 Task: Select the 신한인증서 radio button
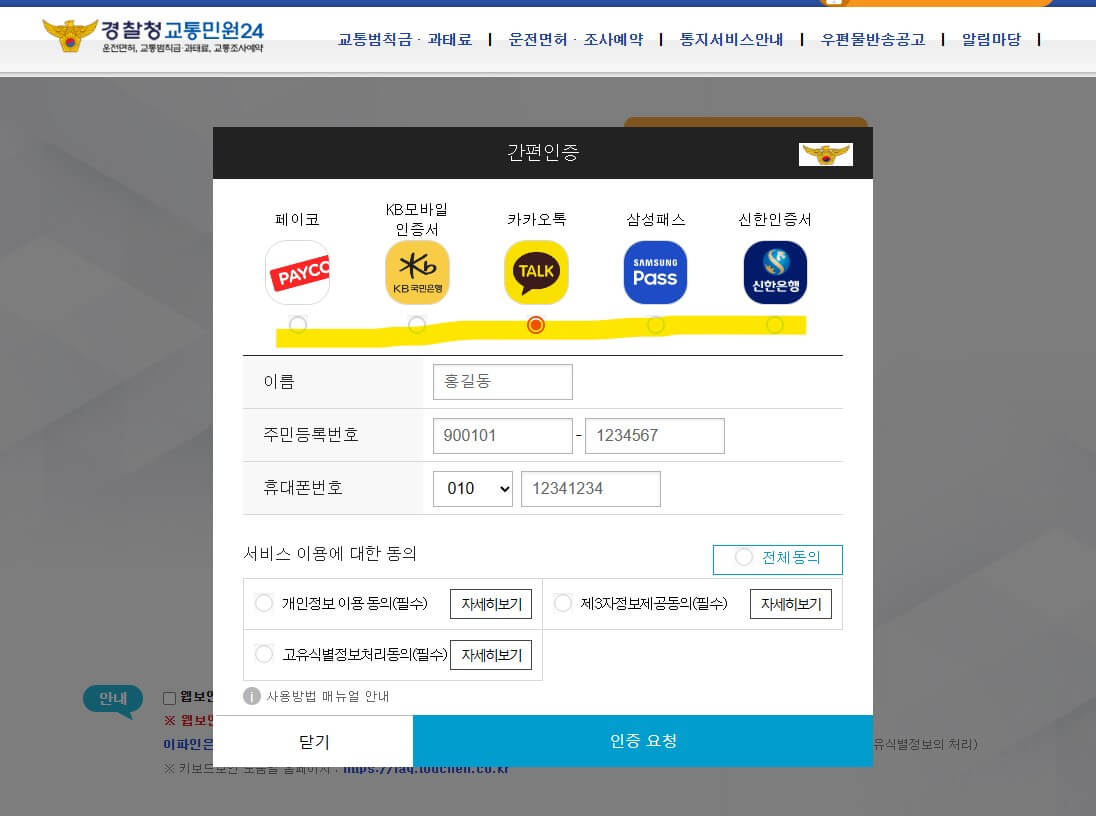pos(774,324)
